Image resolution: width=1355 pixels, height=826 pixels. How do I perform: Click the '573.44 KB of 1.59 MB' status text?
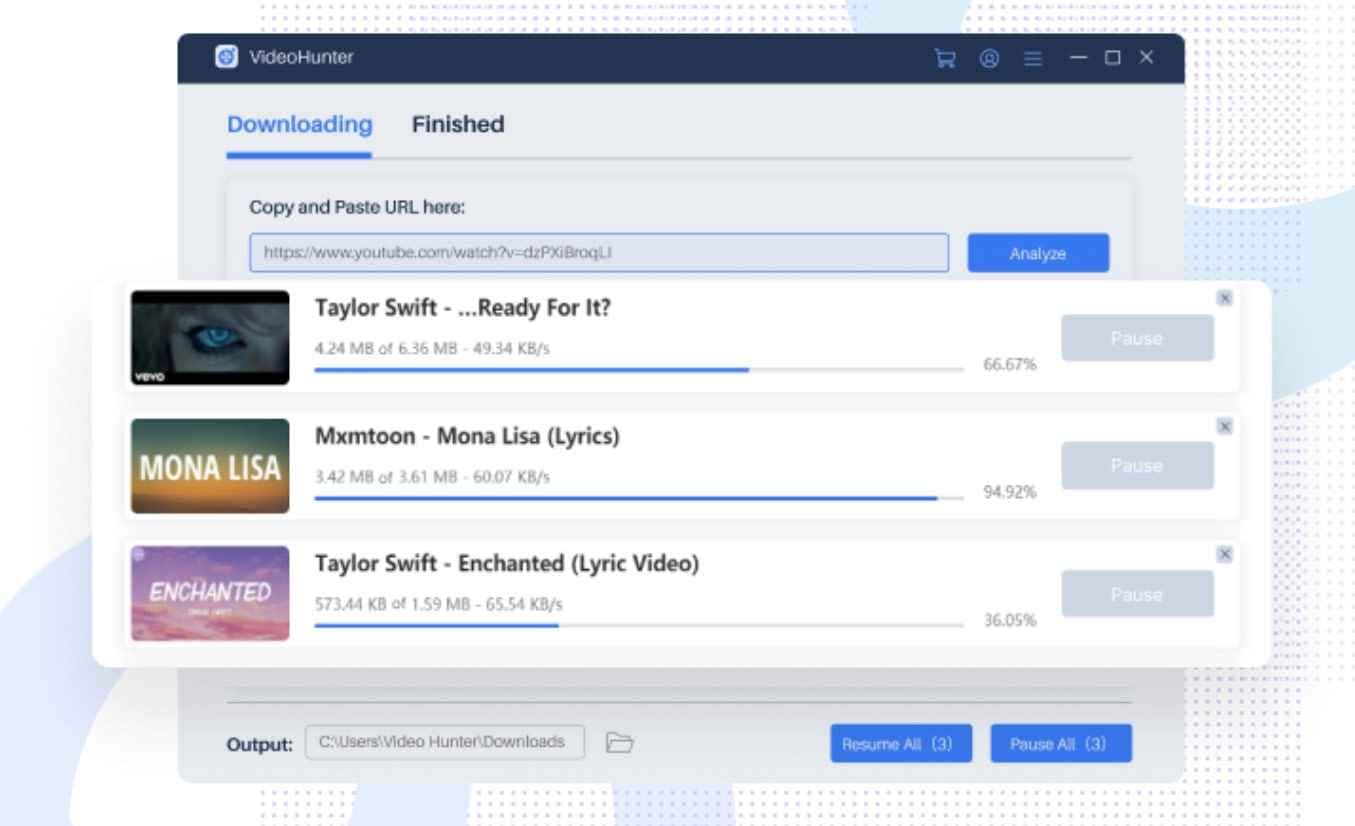pyautogui.click(x=392, y=605)
